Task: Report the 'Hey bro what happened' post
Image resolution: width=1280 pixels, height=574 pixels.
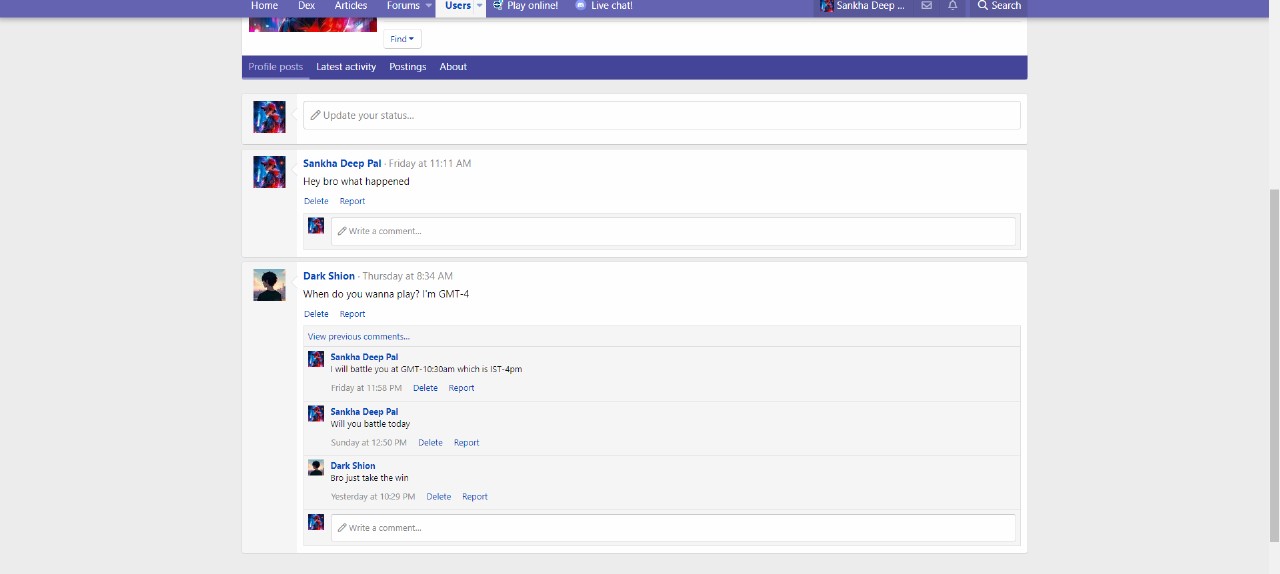Action: point(352,201)
